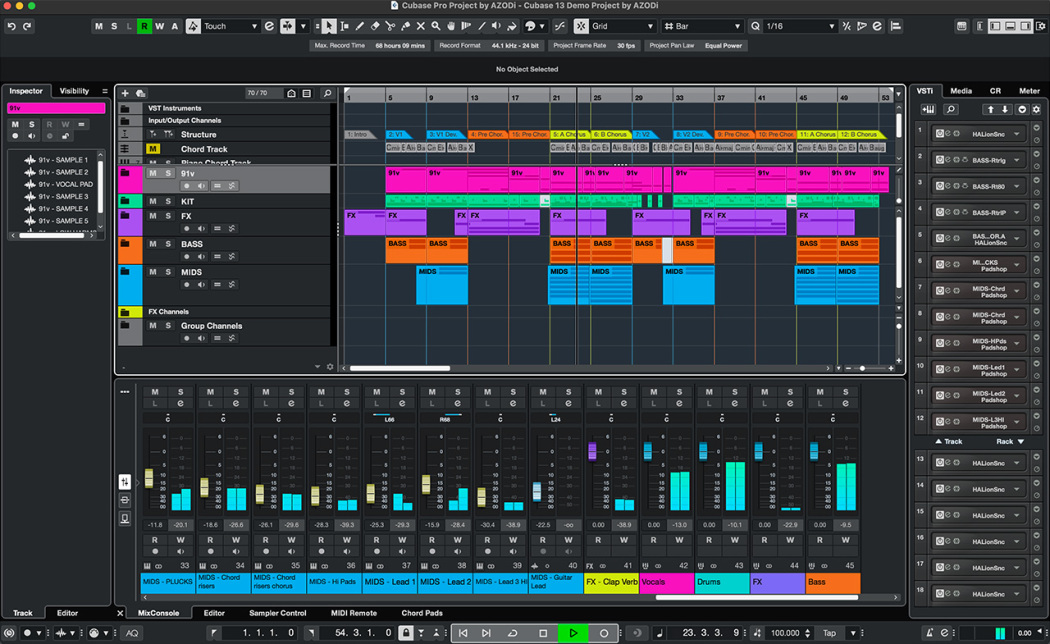Toggle the global Read automation button
Screen dimensions: 1050x644
tap(144, 26)
